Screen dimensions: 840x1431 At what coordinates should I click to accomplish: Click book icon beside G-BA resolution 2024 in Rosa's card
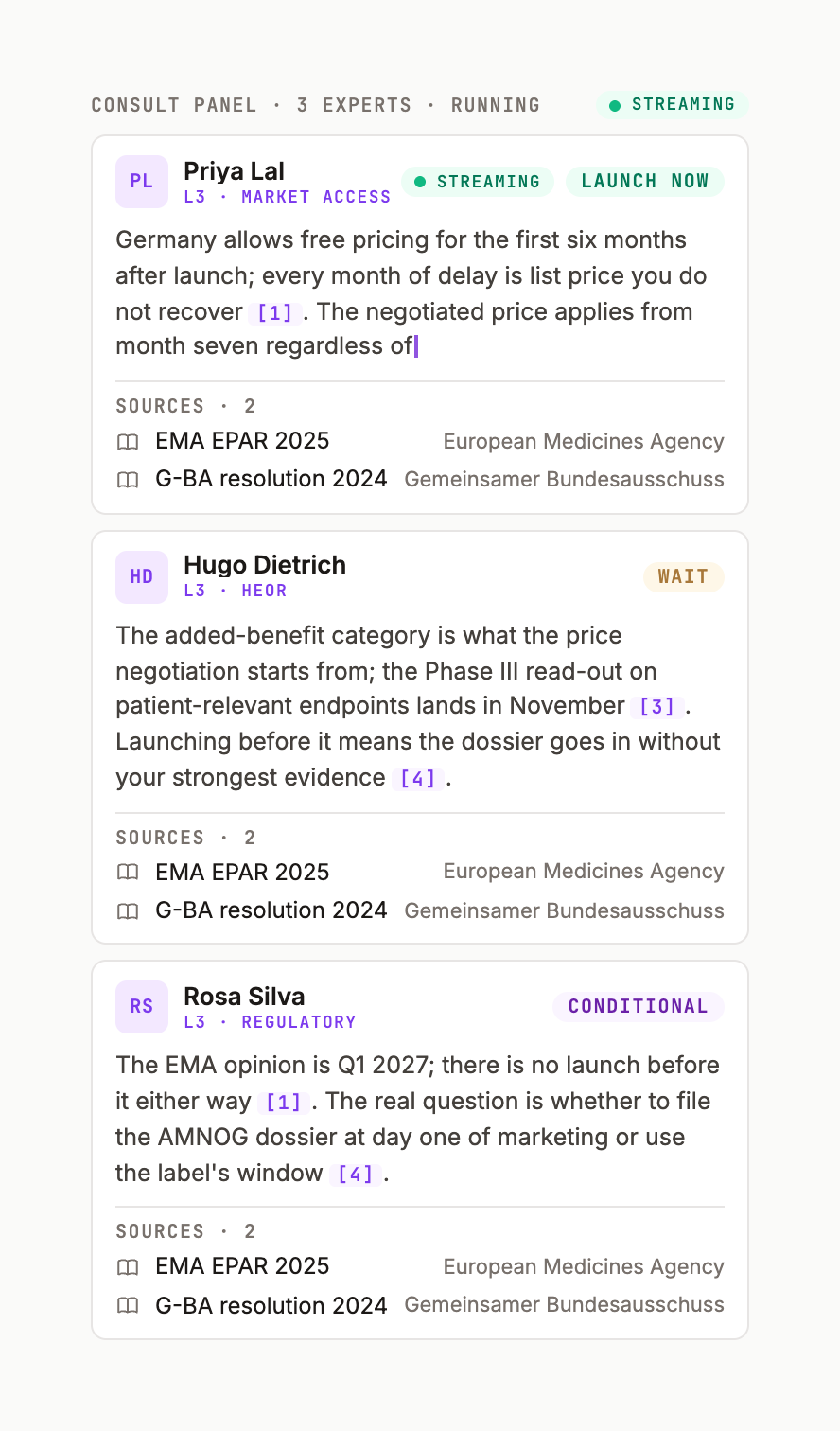(128, 1306)
